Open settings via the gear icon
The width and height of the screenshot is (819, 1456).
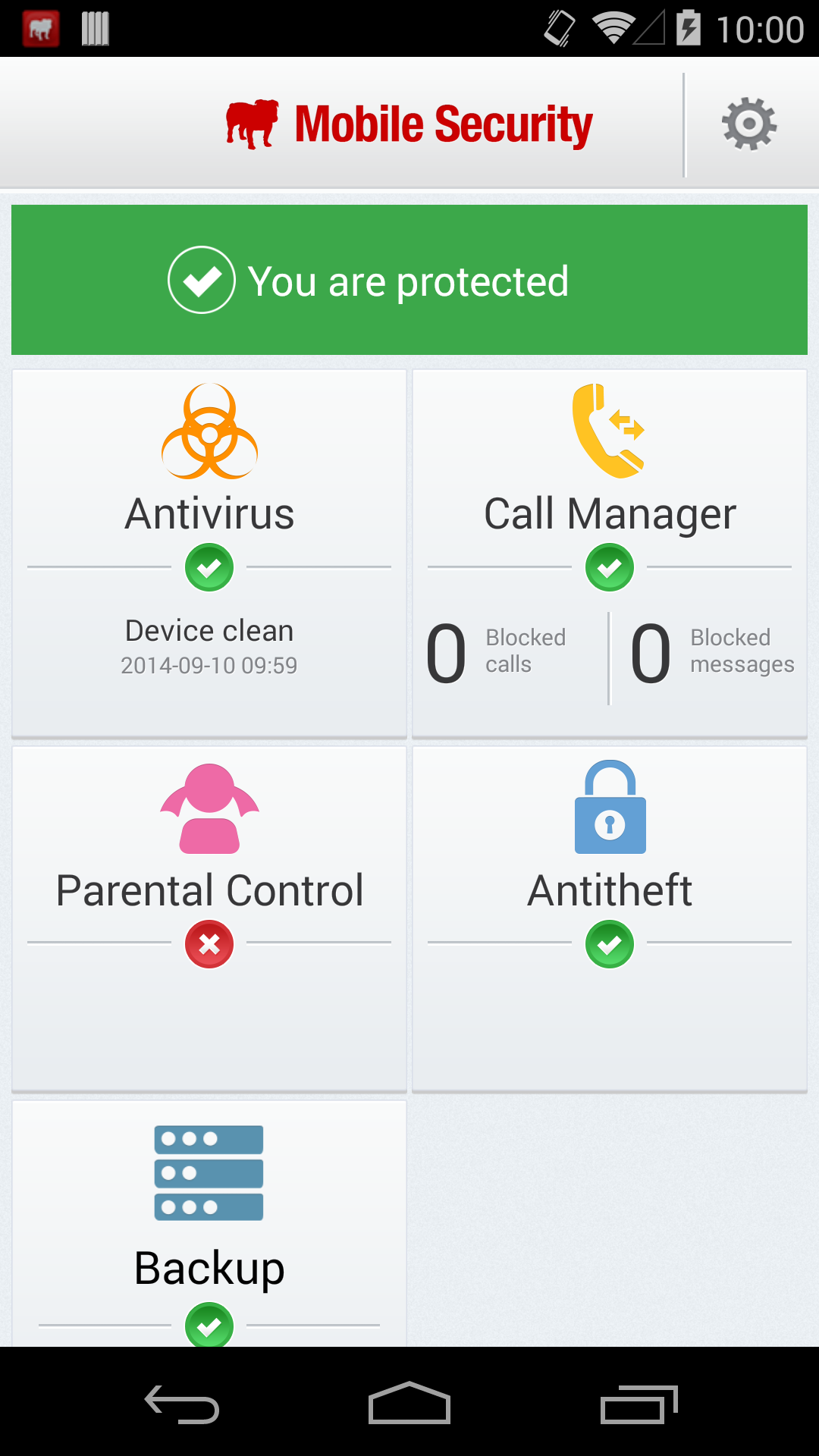pyautogui.click(x=749, y=124)
